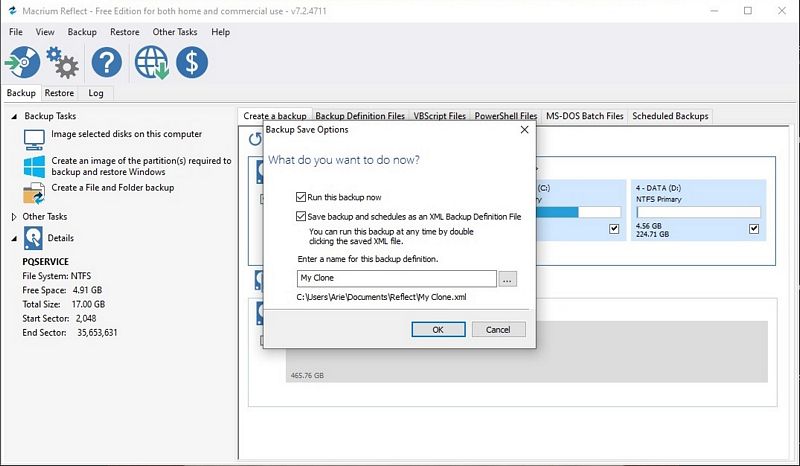Click the backup definition name field
The height and width of the screenshot is (466, 800).
pyautogui.click(x=396, y=278)
